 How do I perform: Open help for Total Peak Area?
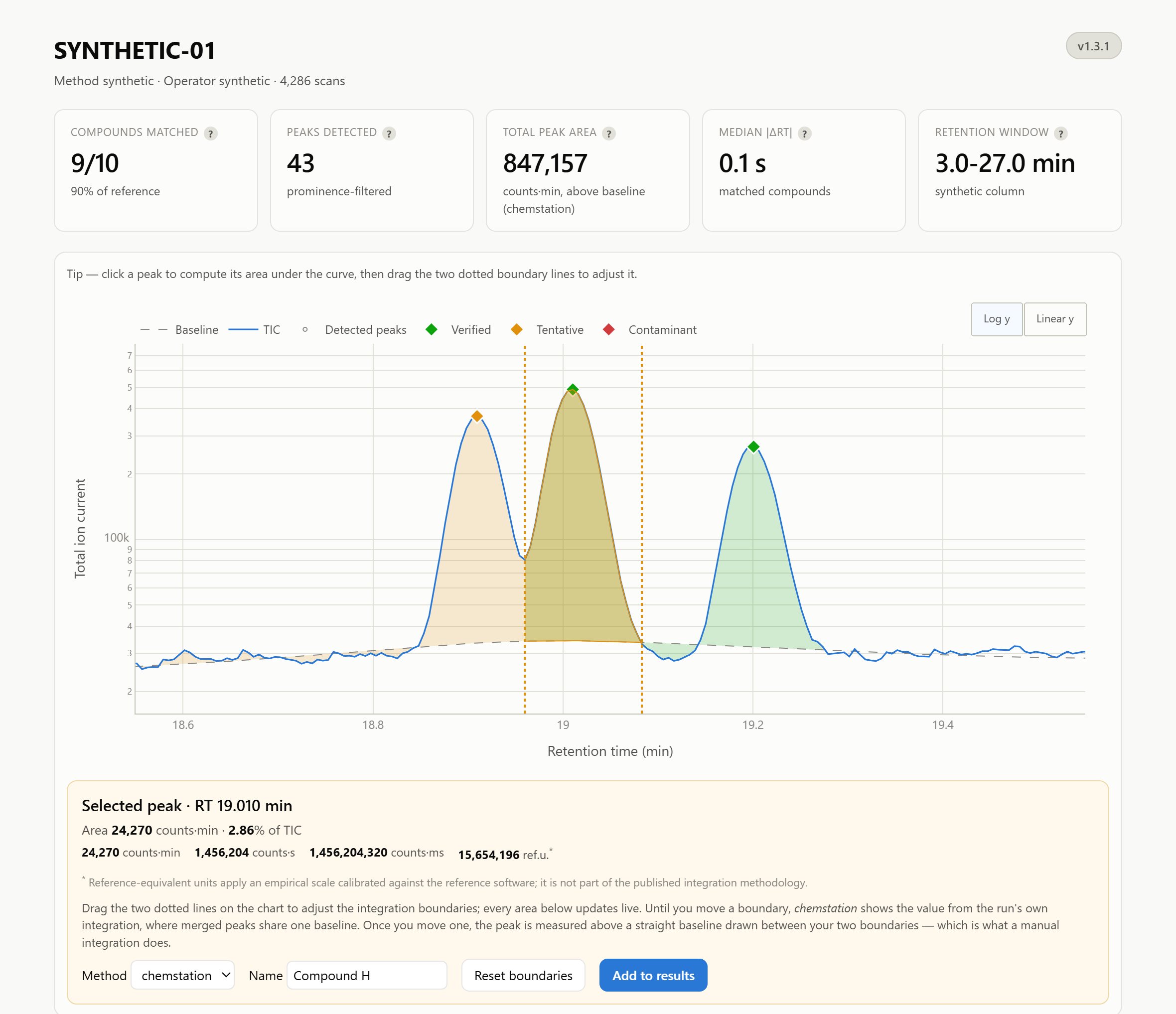[608, 134]
